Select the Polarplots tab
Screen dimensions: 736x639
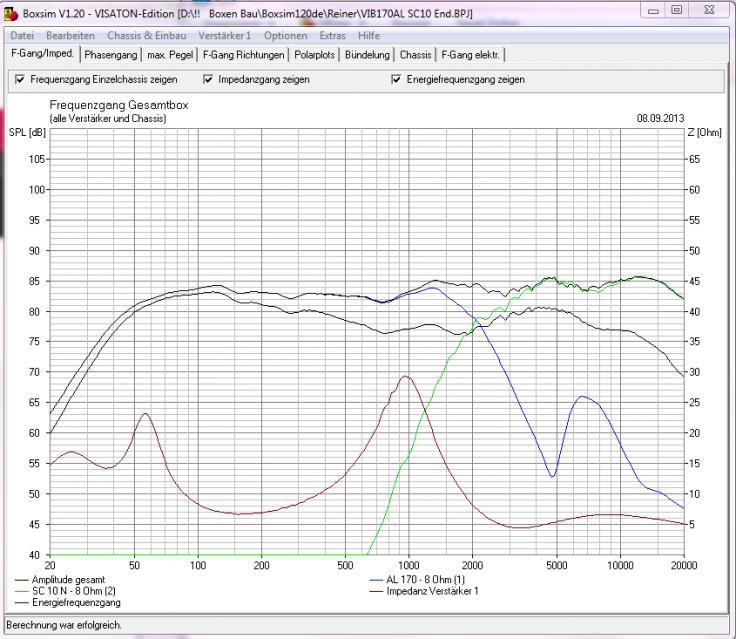[x=314, y=55]
